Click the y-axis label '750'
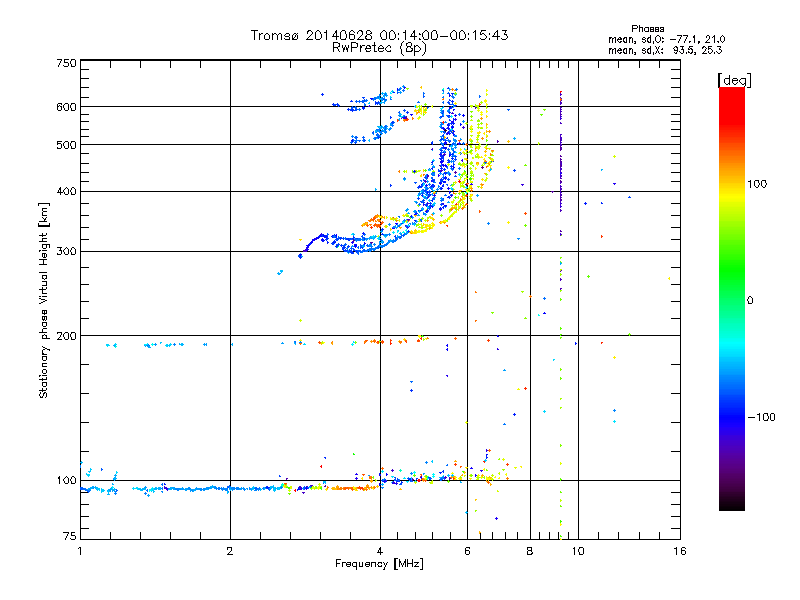 pos(66,63)
